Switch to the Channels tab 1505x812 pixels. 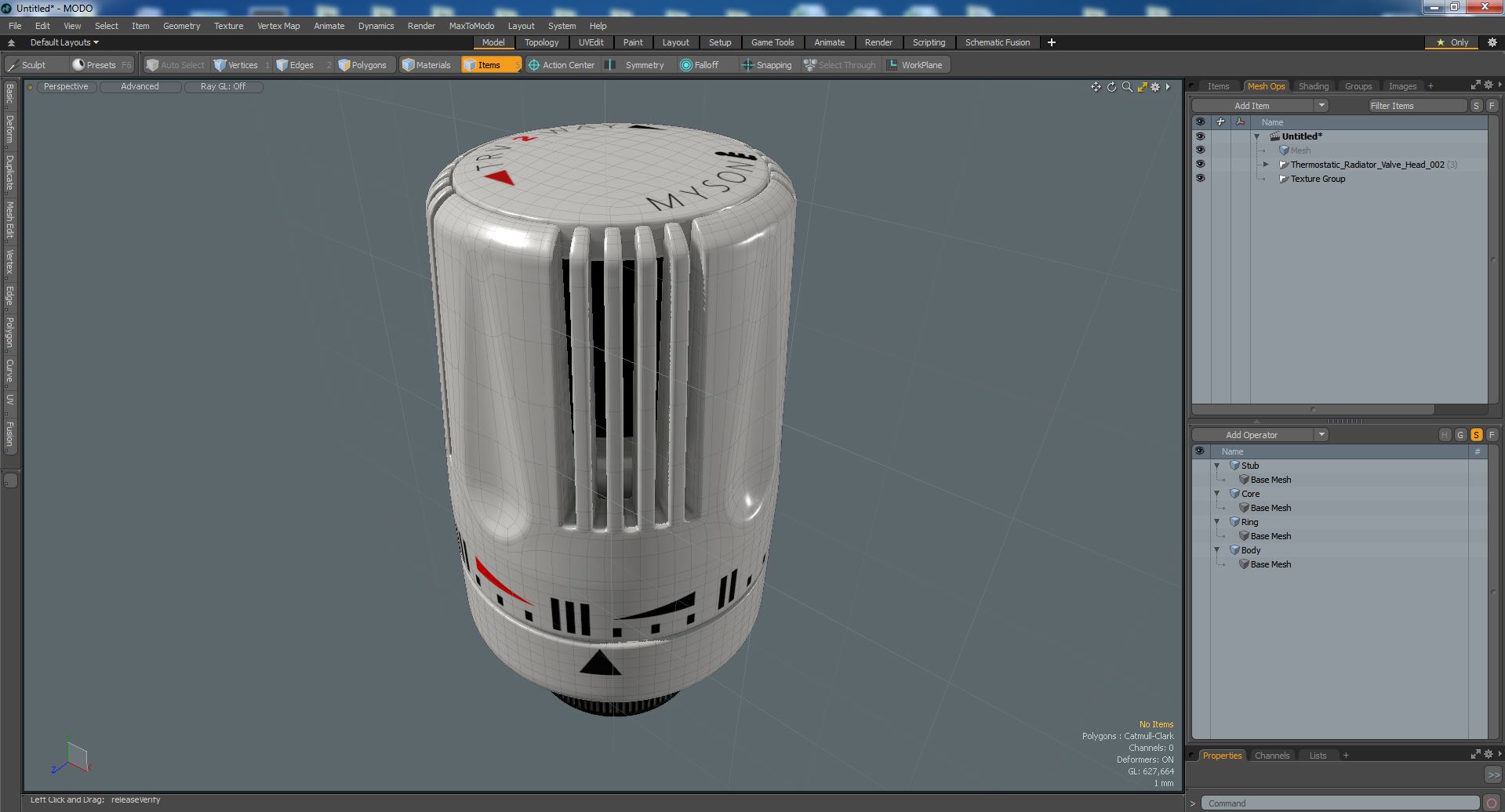1271,756
